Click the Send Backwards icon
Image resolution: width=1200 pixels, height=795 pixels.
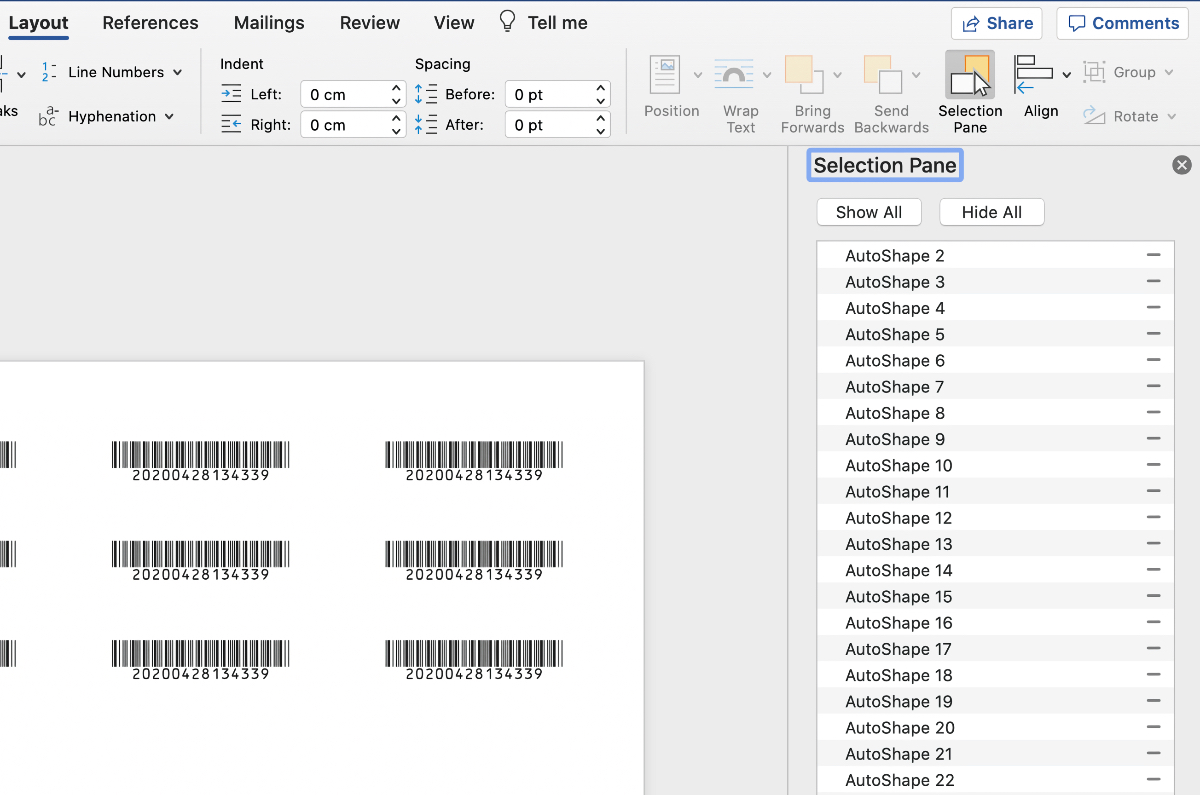884,75
